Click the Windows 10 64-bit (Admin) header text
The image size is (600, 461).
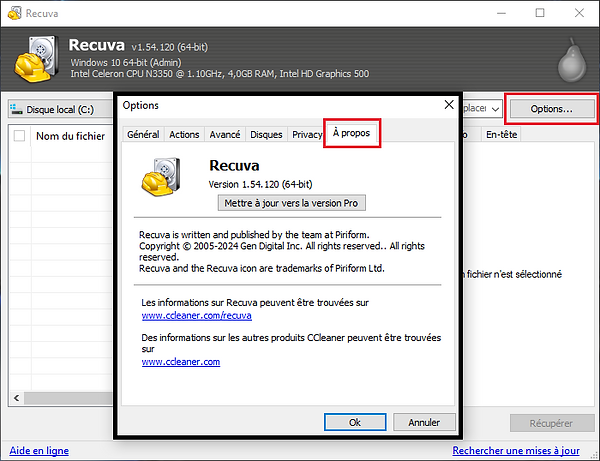(x=126, y=62)
